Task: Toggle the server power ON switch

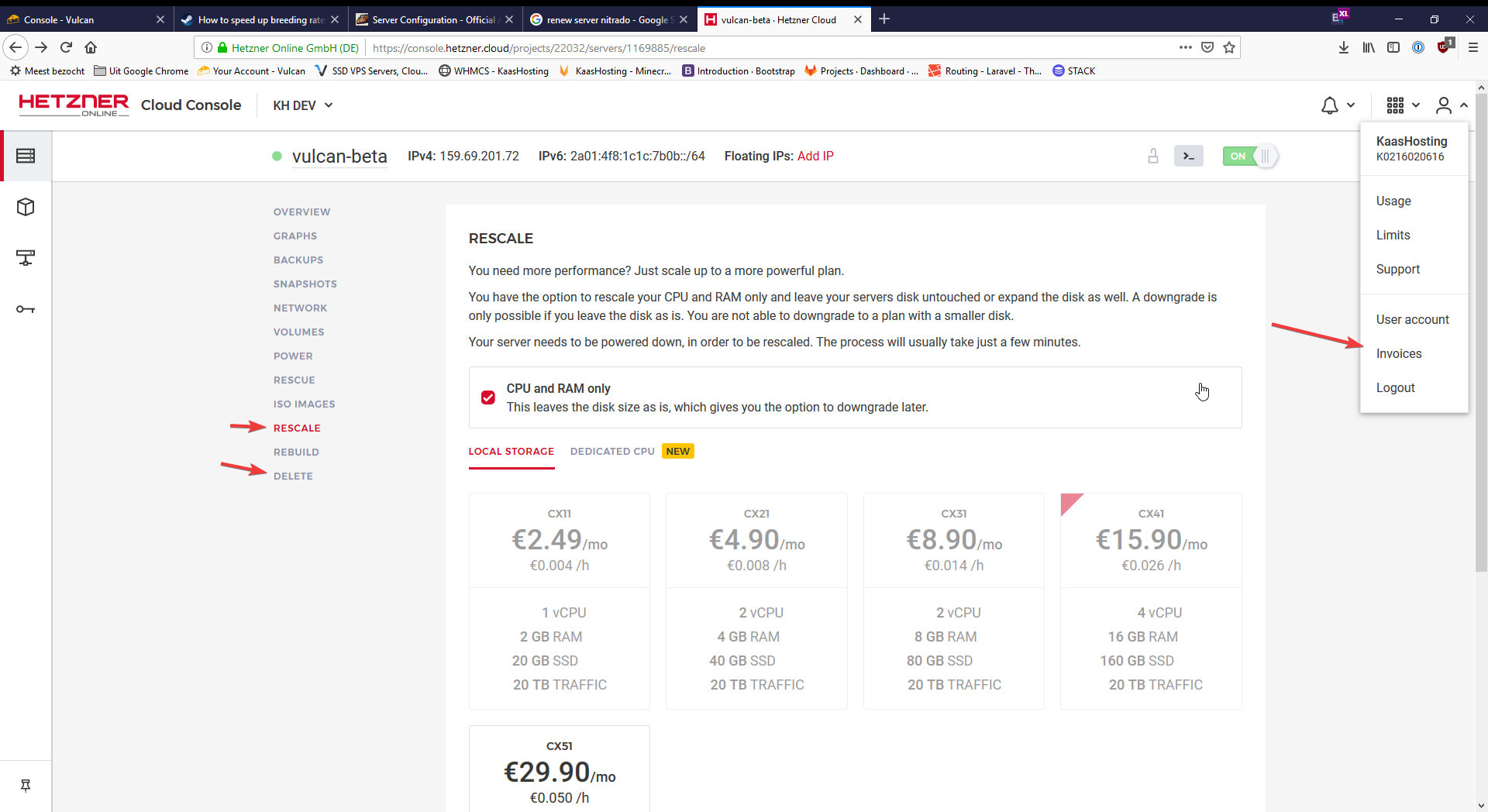Action: click(1249, 156)
